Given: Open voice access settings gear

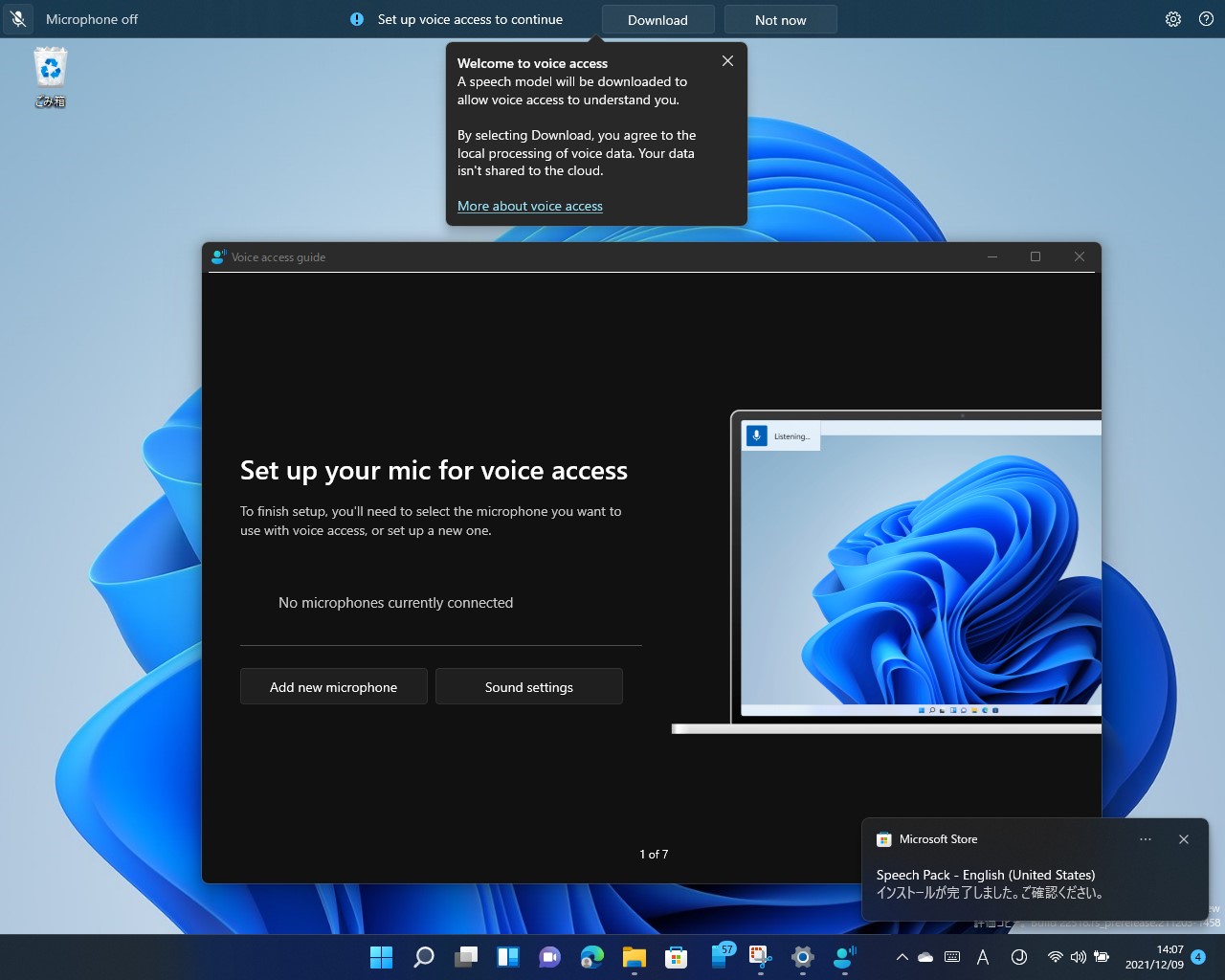Looking at the screenshot, I should [x=1172, y=19].
